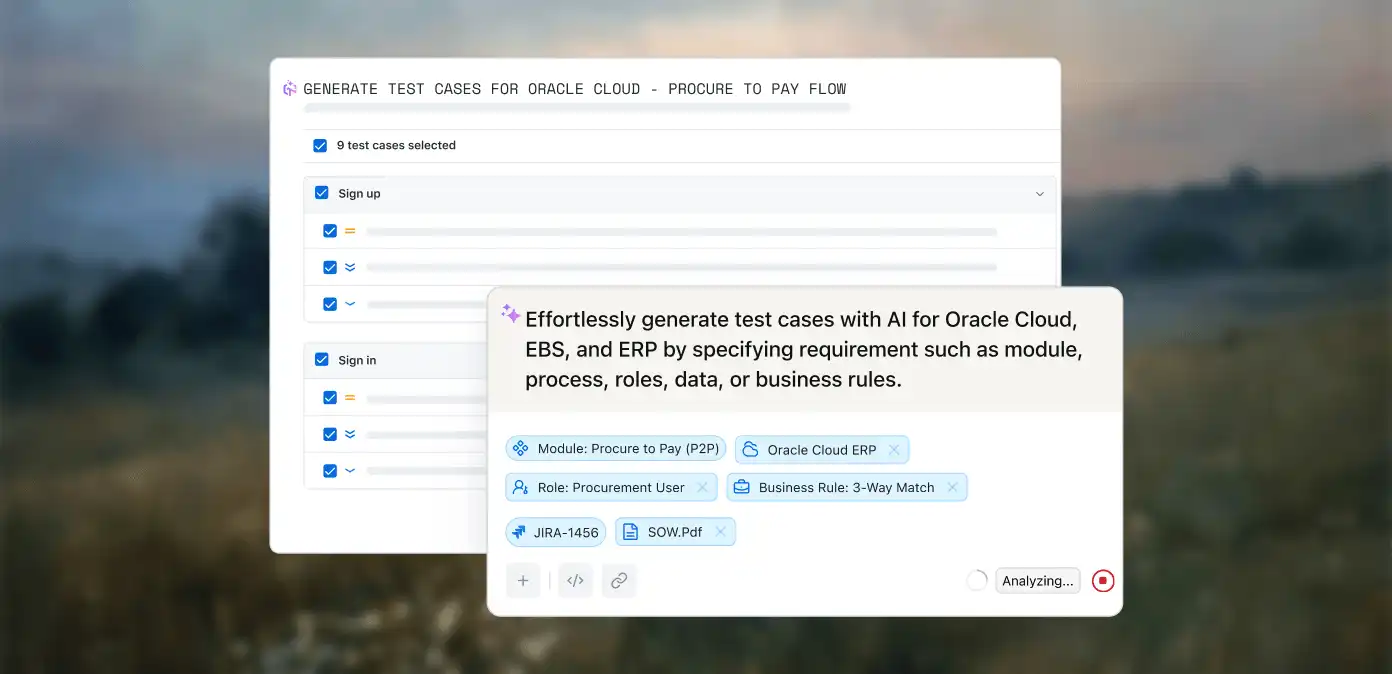The image size is (1392, 674).
Task: Click the single-chevron low priority icon under Sign up
Action: tap(350, 304)
